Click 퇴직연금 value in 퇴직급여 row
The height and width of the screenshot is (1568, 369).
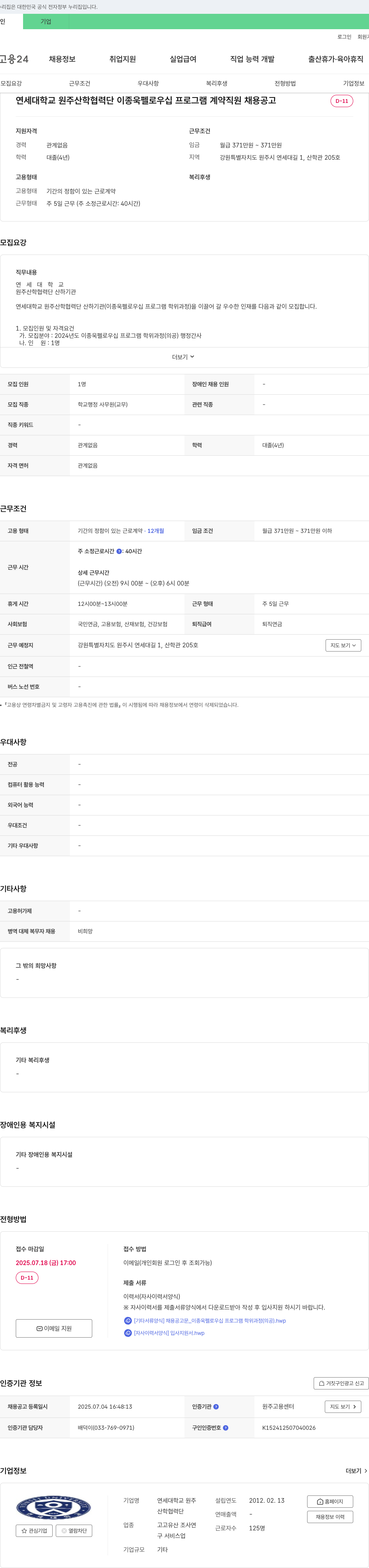272,624
